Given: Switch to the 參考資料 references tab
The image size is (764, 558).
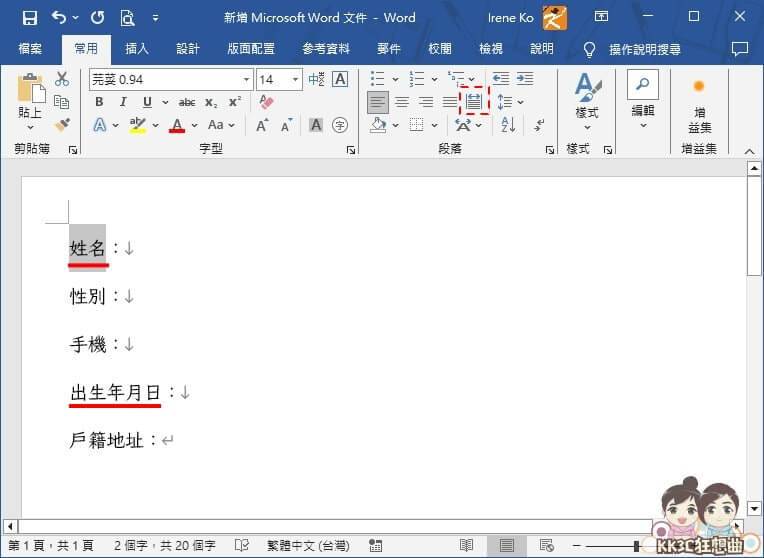Looking at the screenshot, I should [x=325, y=49].
